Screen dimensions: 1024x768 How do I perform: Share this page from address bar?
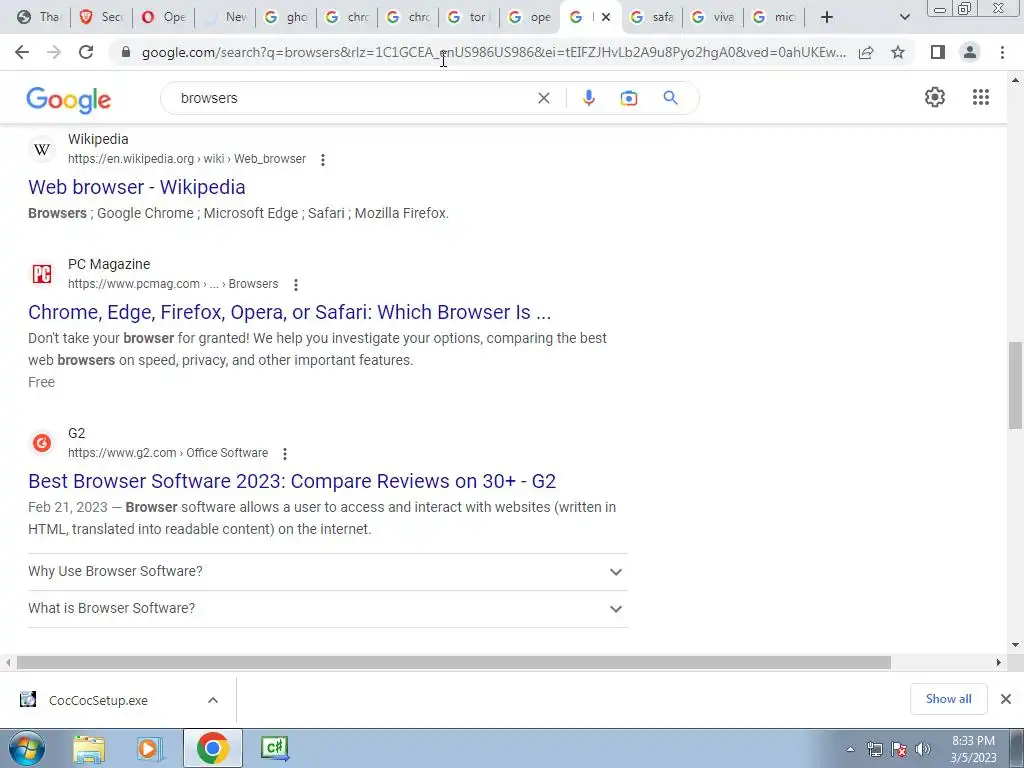[866, 52]
